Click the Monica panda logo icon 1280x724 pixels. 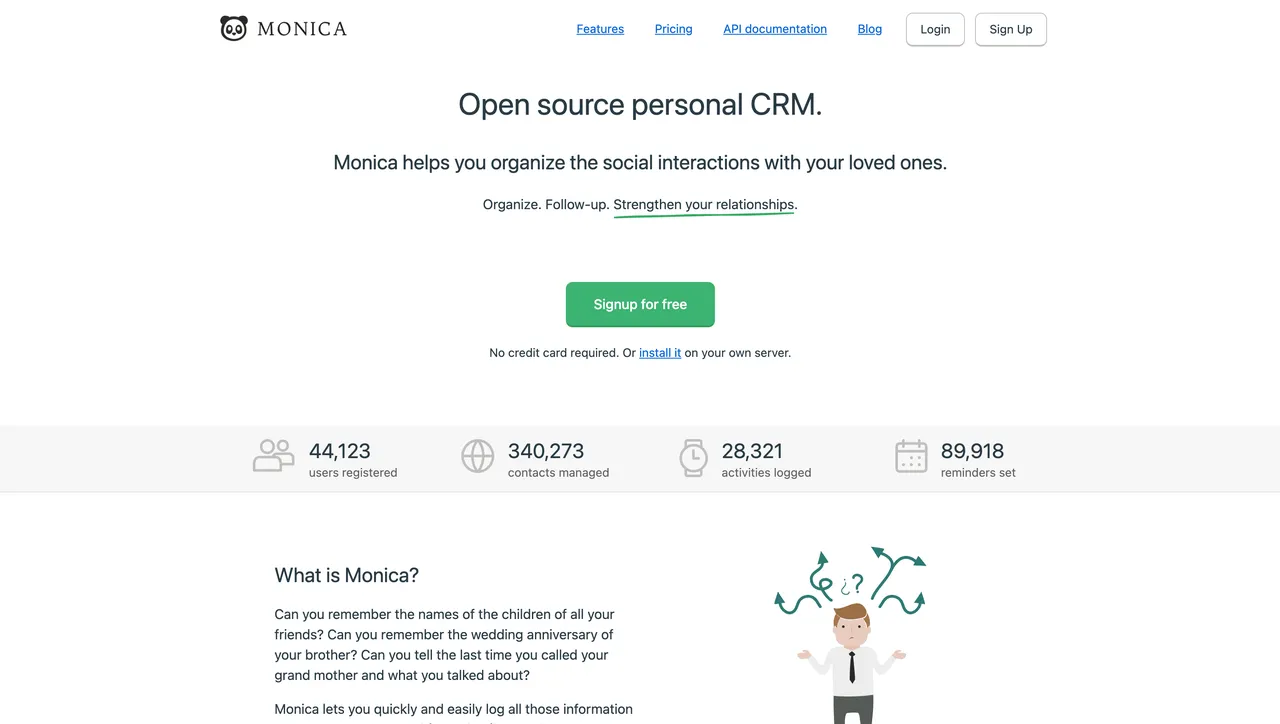tap(233, 28)
